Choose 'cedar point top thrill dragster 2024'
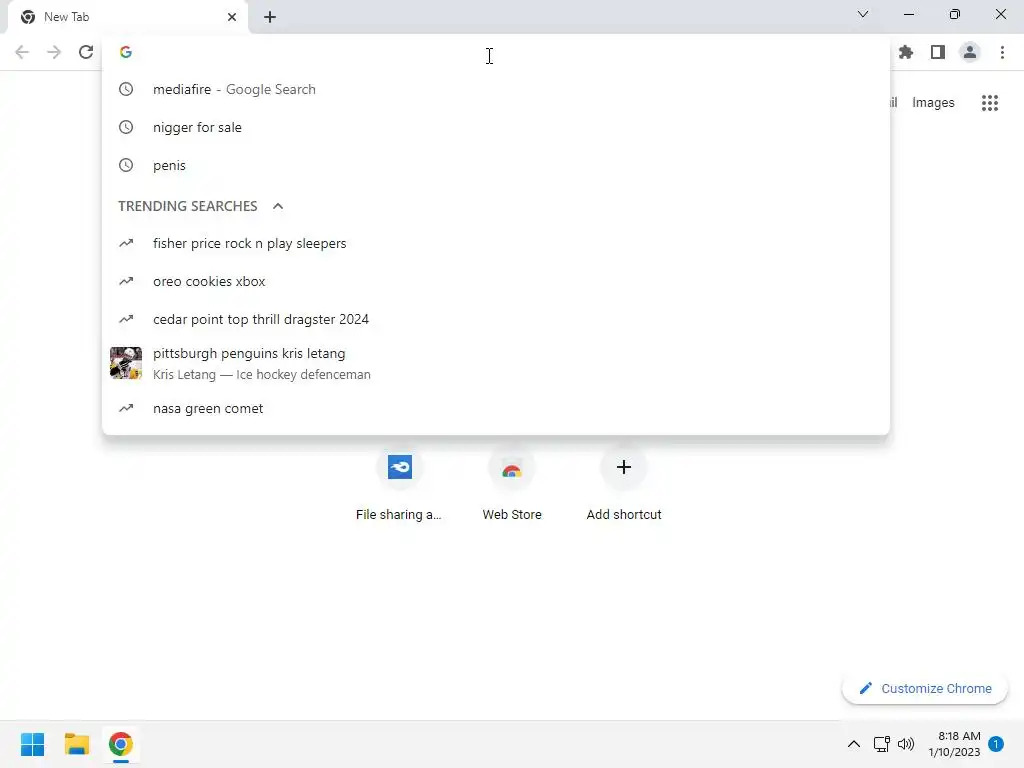Image resolution: width=1024 pixels, height=768 pixels. [x=496, y=319]
